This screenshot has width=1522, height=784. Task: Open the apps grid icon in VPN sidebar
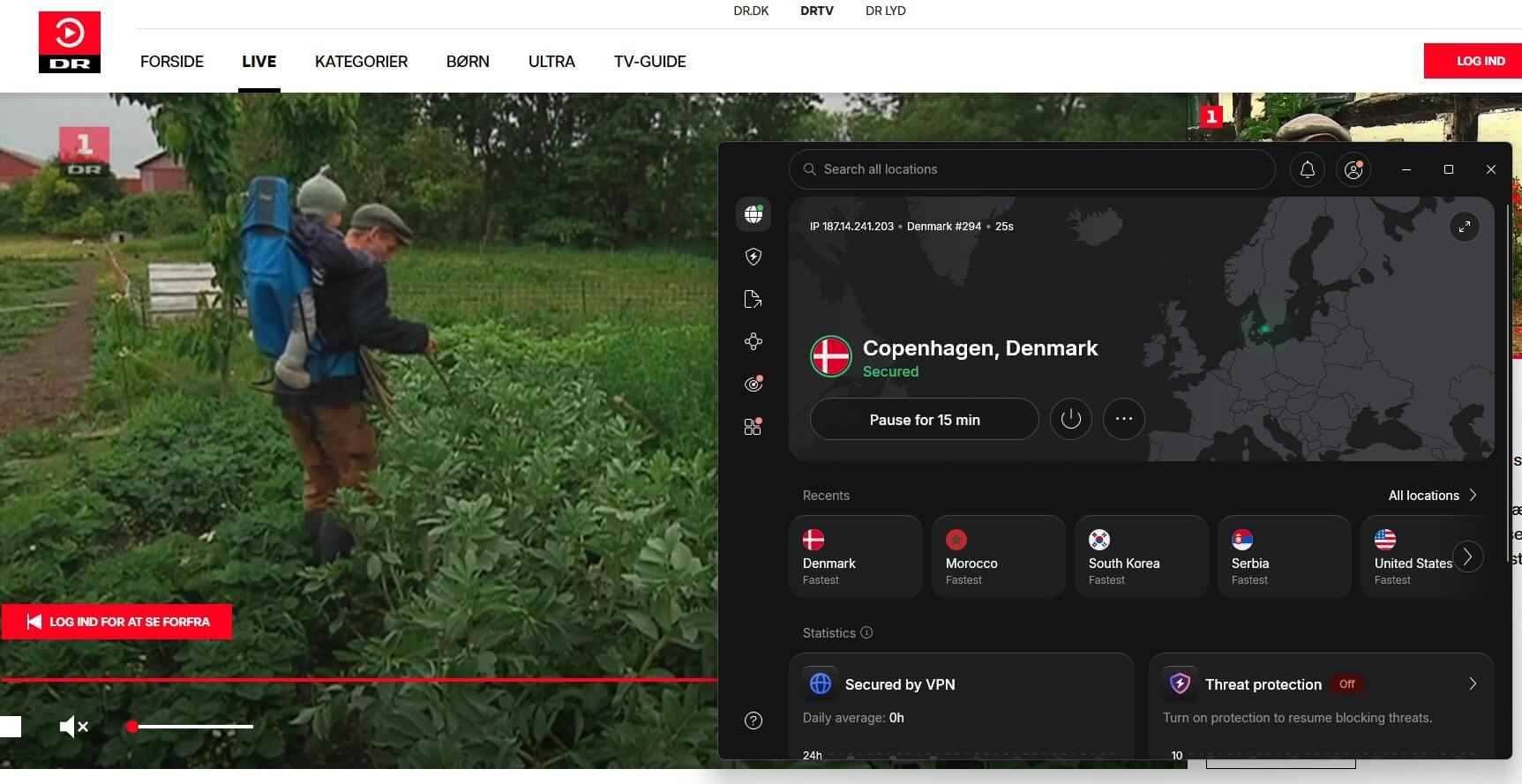click(x=754, y=427)
